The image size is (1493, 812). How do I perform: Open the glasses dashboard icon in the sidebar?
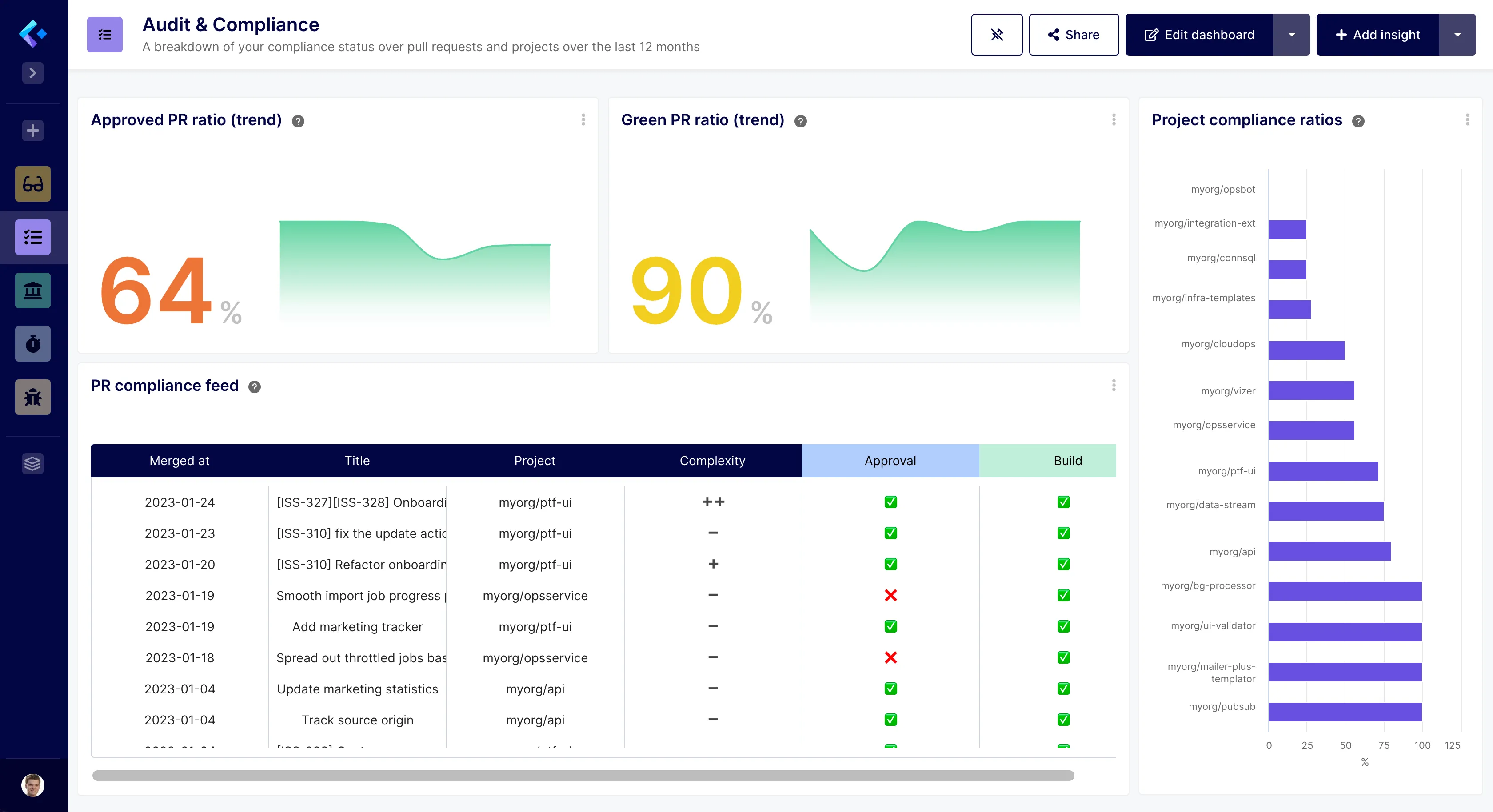32,184
